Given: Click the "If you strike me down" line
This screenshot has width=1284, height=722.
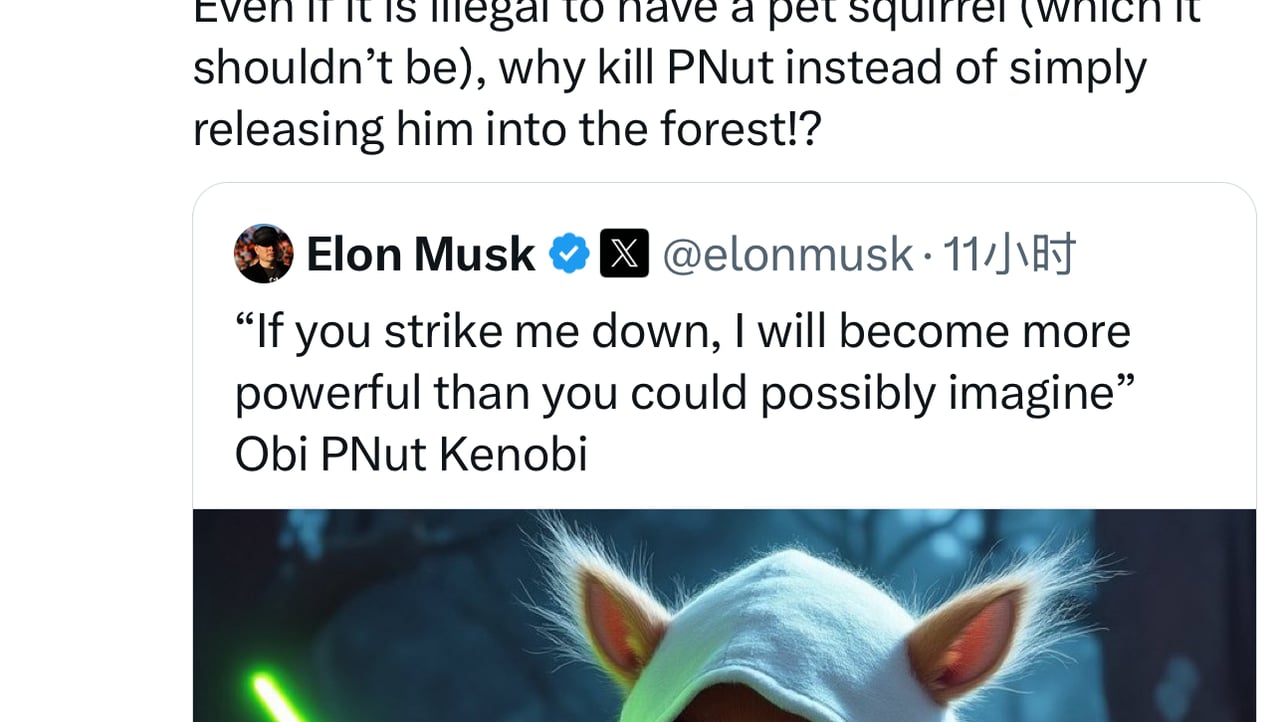Looking at the screenshot, I should coord(682,332).
